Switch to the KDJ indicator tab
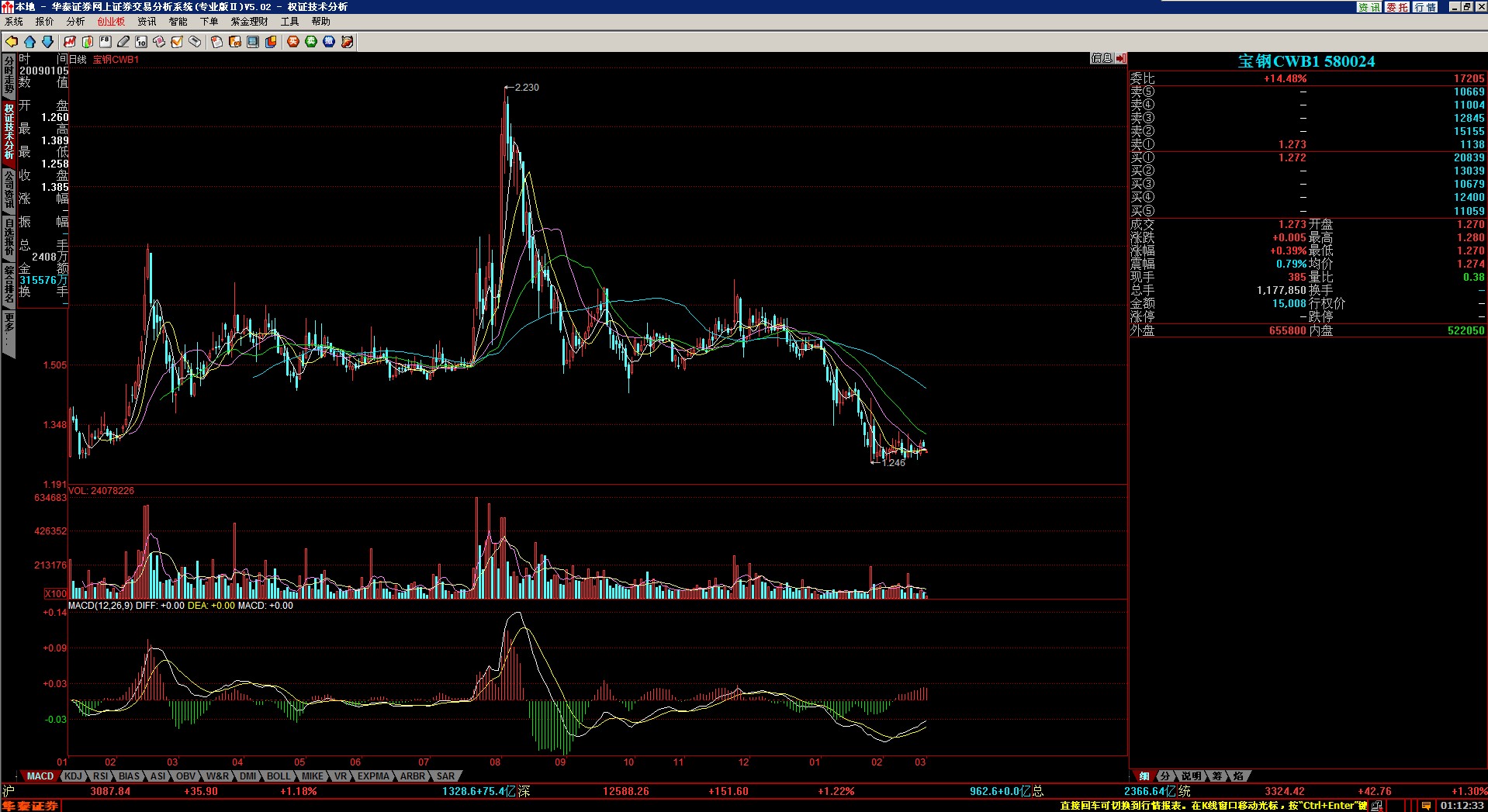 click(73, 776)
